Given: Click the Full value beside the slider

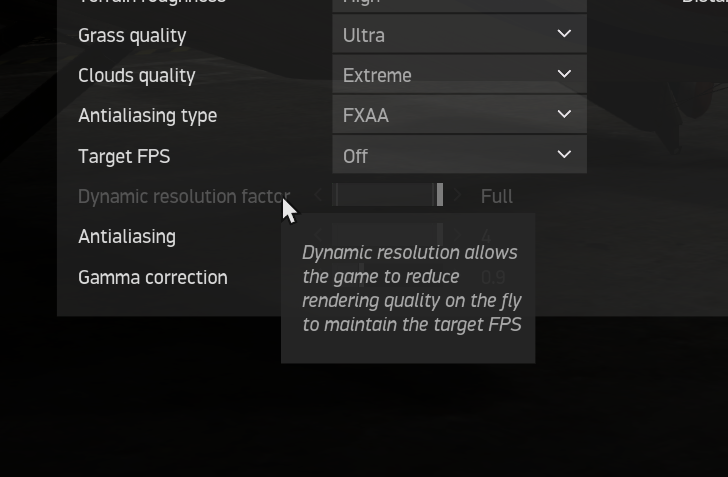Looking at the screenshot, I should [496, 197].
